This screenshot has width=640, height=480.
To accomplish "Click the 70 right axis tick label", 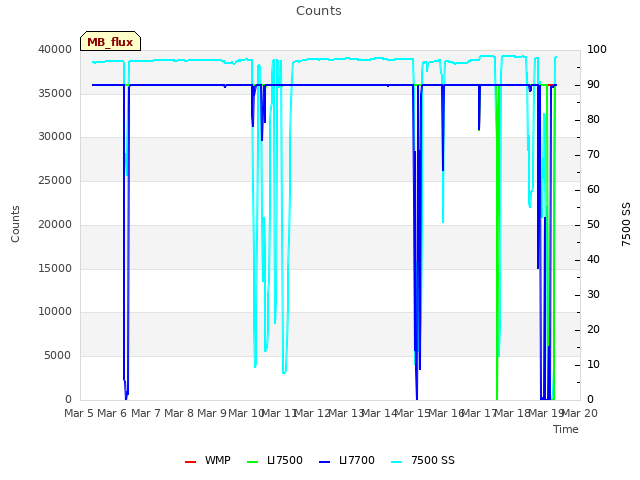I will click(593, 155).
